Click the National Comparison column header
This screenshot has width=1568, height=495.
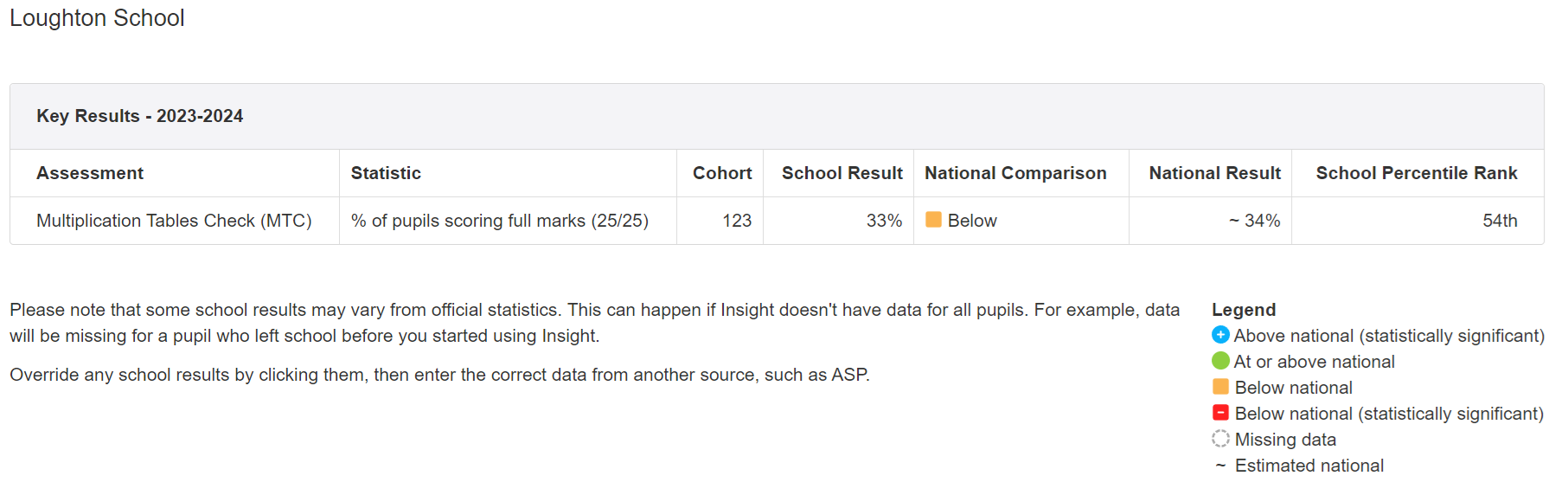(x=1015, y=173)
